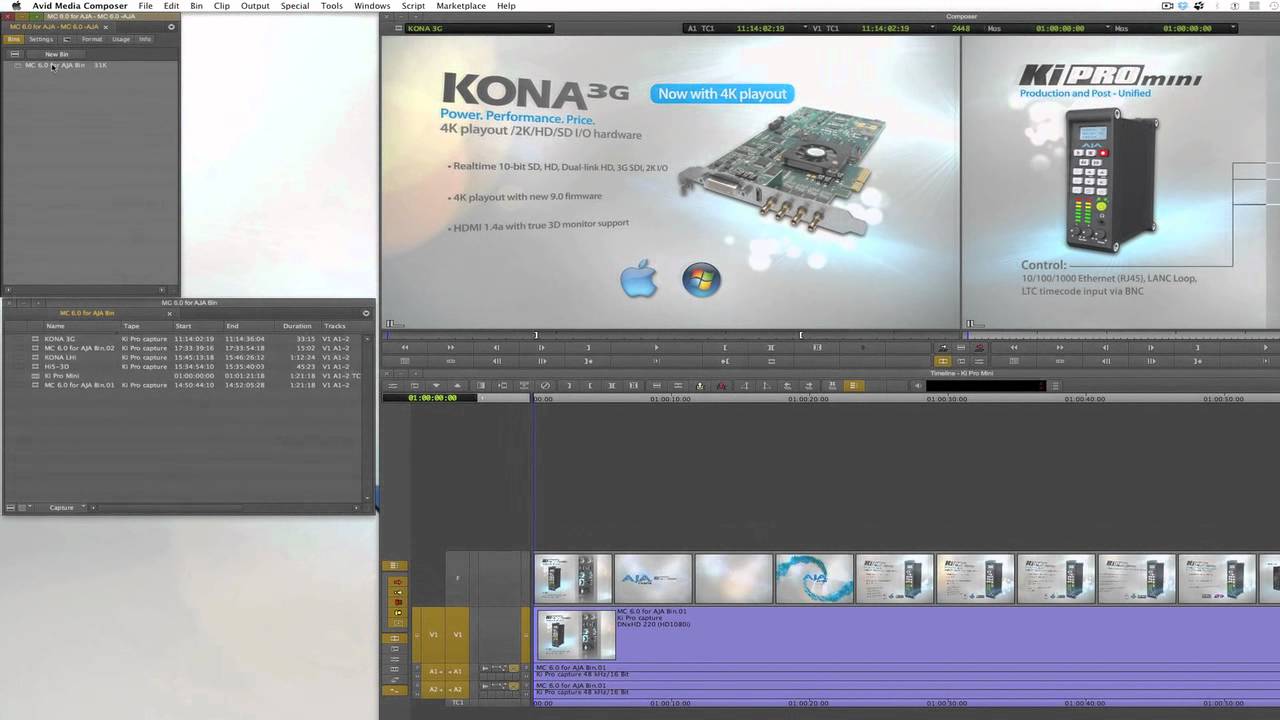
Task: Toggle the yellow Ripple Trim smart tool
Action: tap(397, 612)
